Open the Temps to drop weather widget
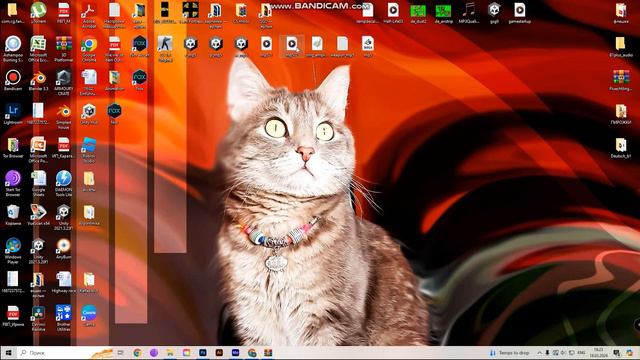 [509, 353]
